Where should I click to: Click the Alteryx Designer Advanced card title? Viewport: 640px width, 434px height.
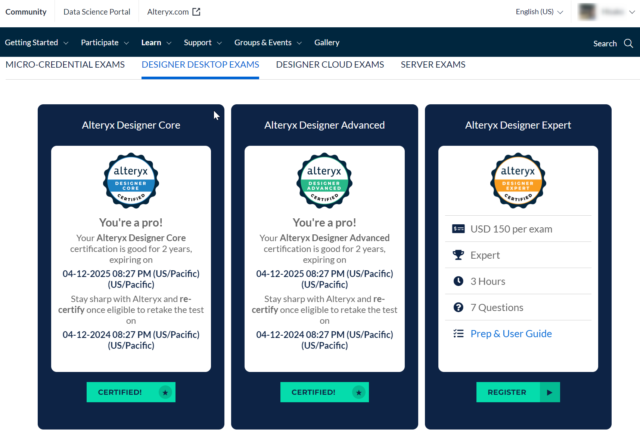(x=324, y=125)
